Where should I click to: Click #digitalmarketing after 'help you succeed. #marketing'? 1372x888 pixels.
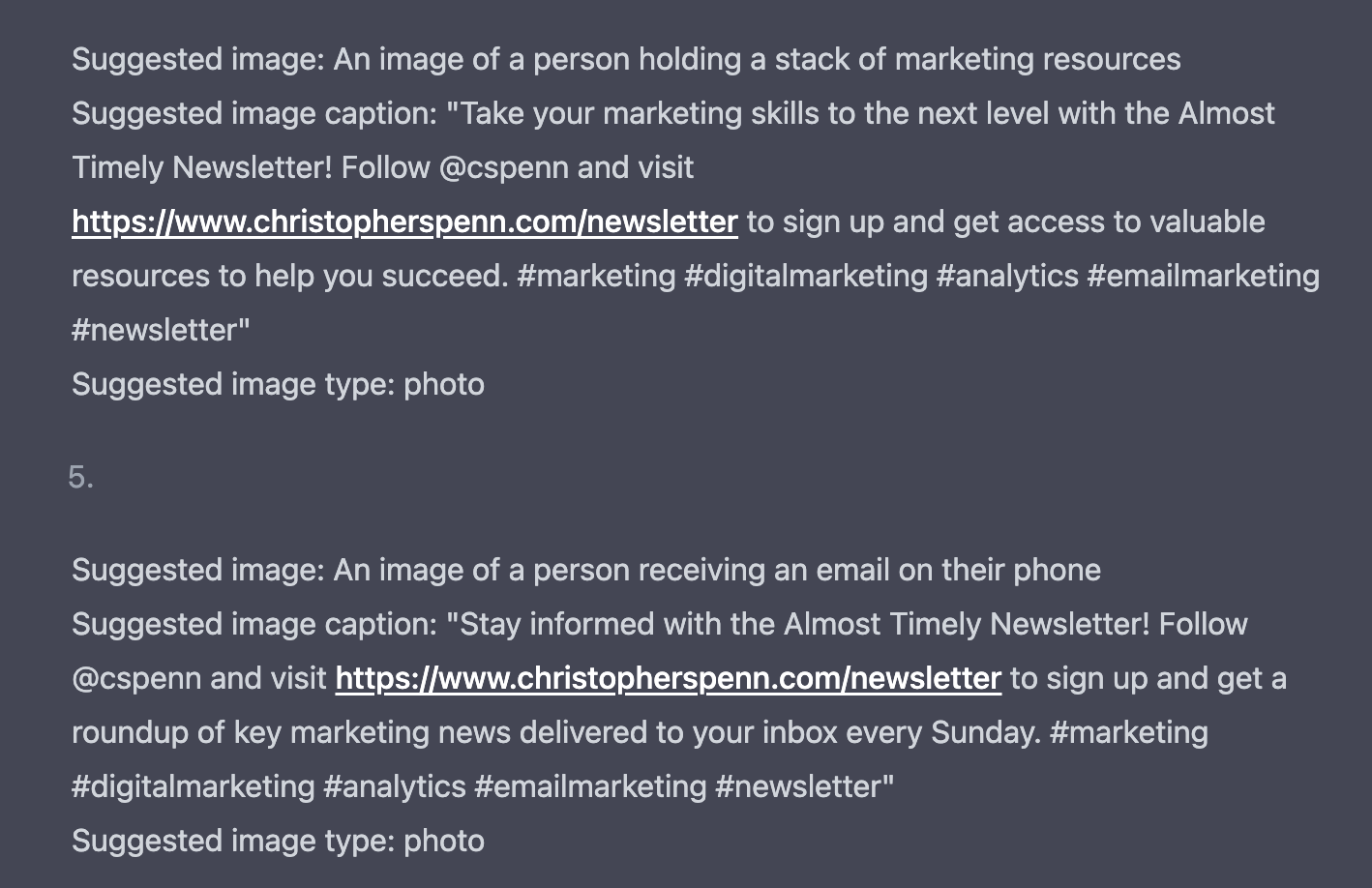click(x=806, y=277)
